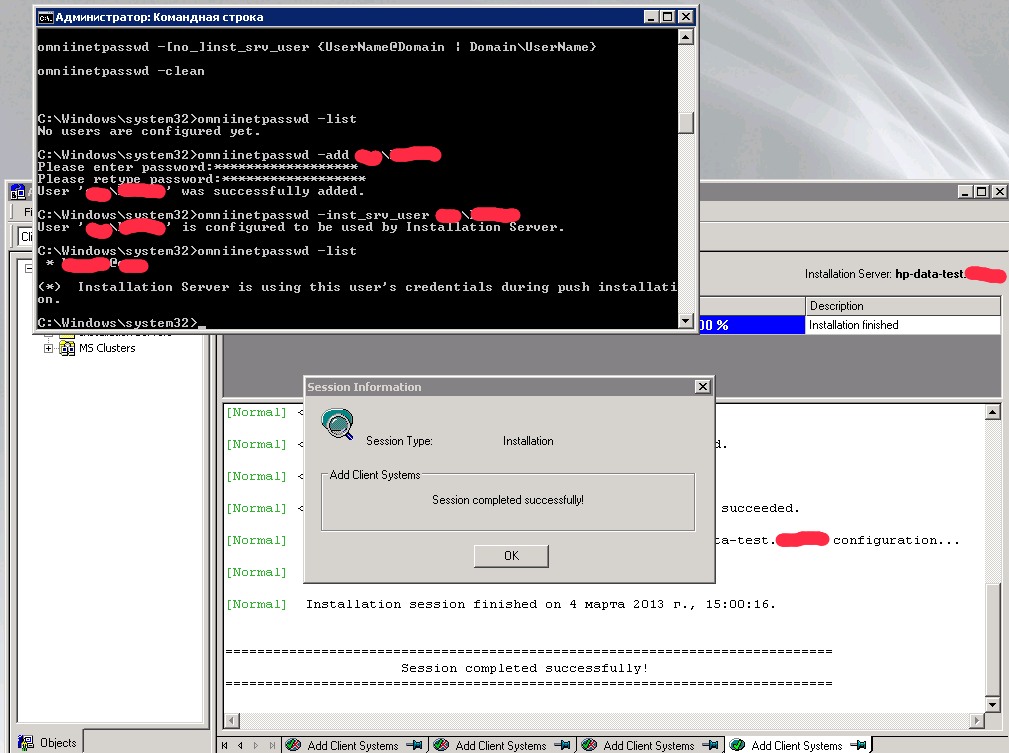Click the Data Protector window title icon
This screenshot has width=1009, height=753.
tap(18, 192)
